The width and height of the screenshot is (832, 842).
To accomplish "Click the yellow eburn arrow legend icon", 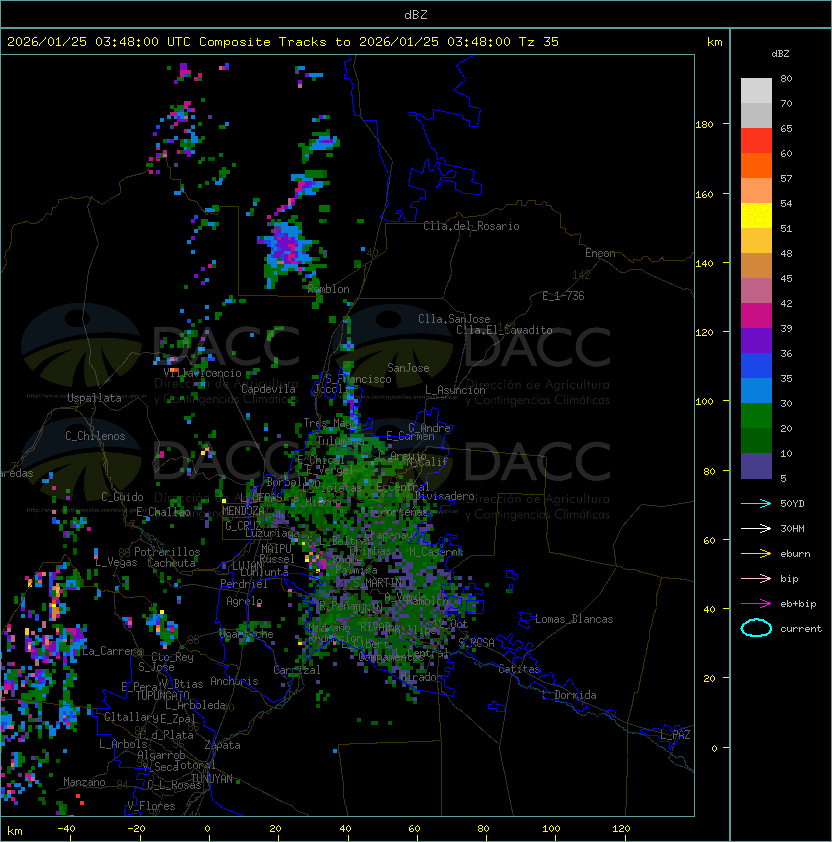I will coord(756,554).
